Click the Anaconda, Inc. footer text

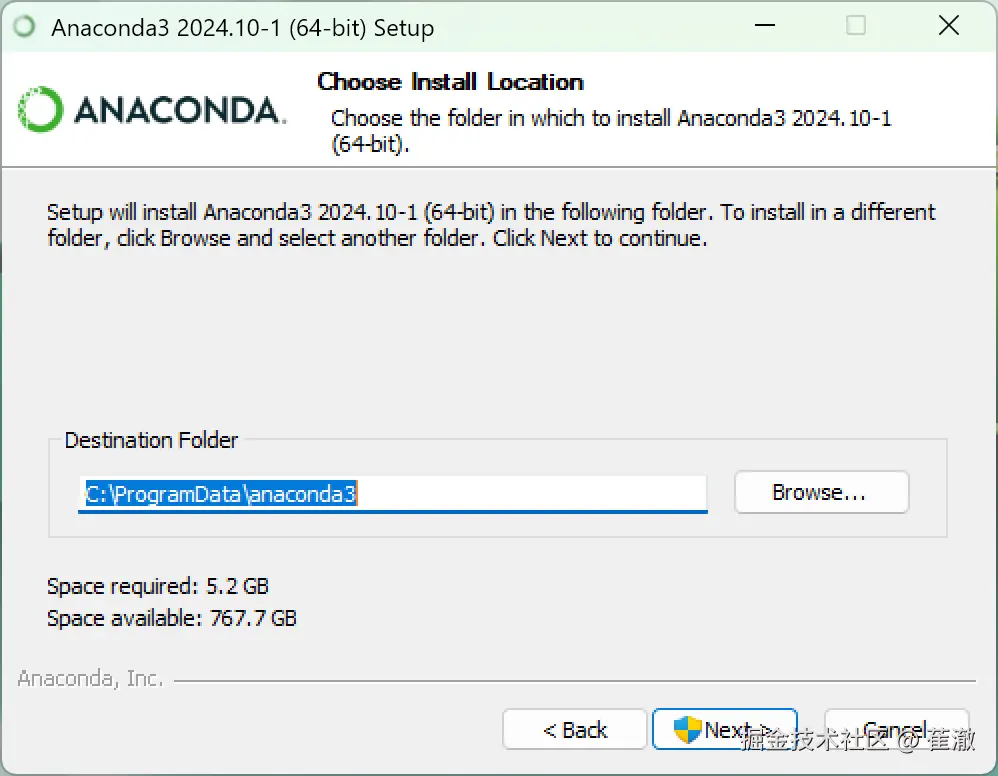[x=90, y=678]
